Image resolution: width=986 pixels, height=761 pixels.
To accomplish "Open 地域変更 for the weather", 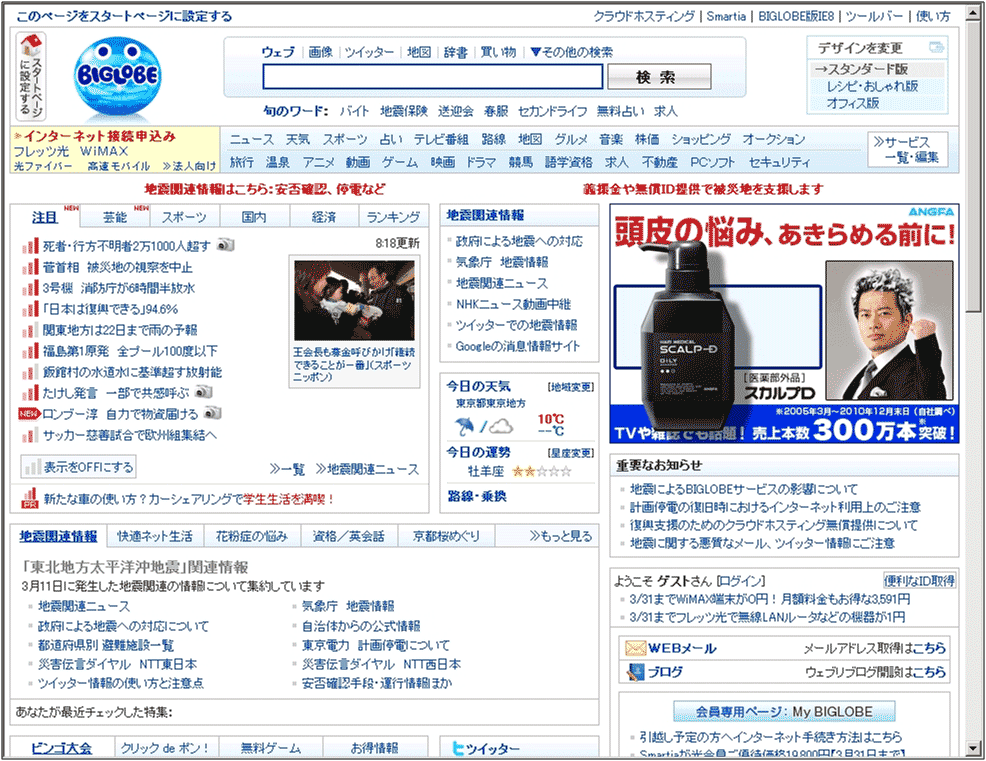I will coord(570,387).
